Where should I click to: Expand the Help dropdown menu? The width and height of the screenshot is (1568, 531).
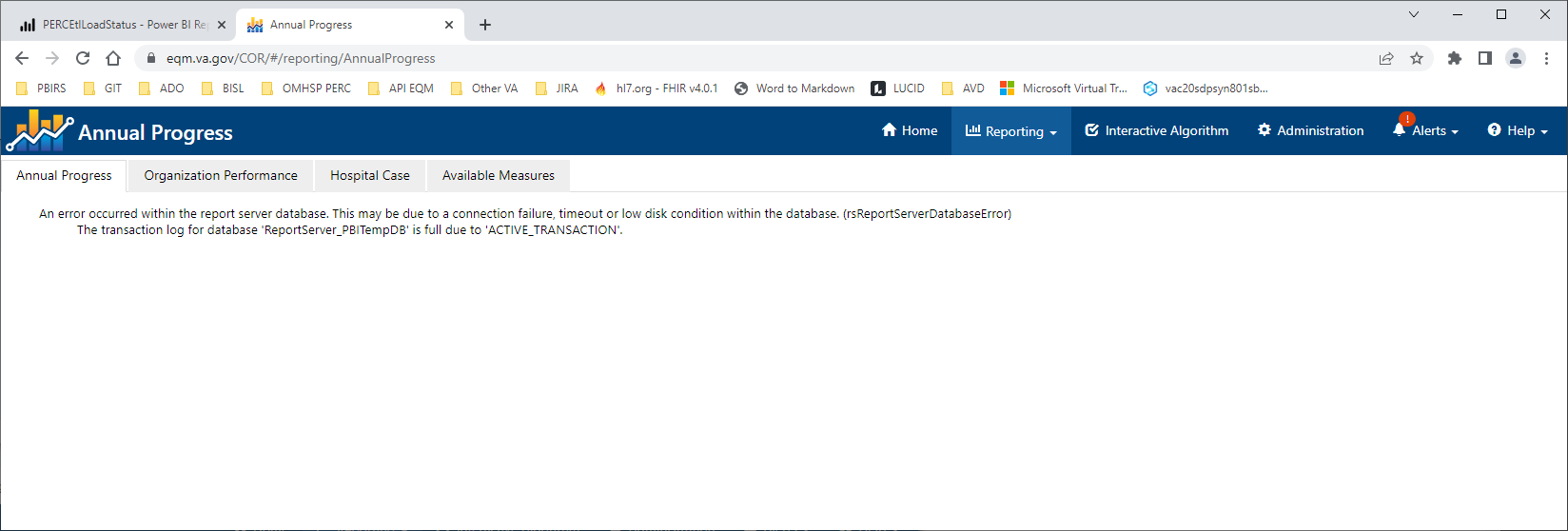tap(1518, 131)
